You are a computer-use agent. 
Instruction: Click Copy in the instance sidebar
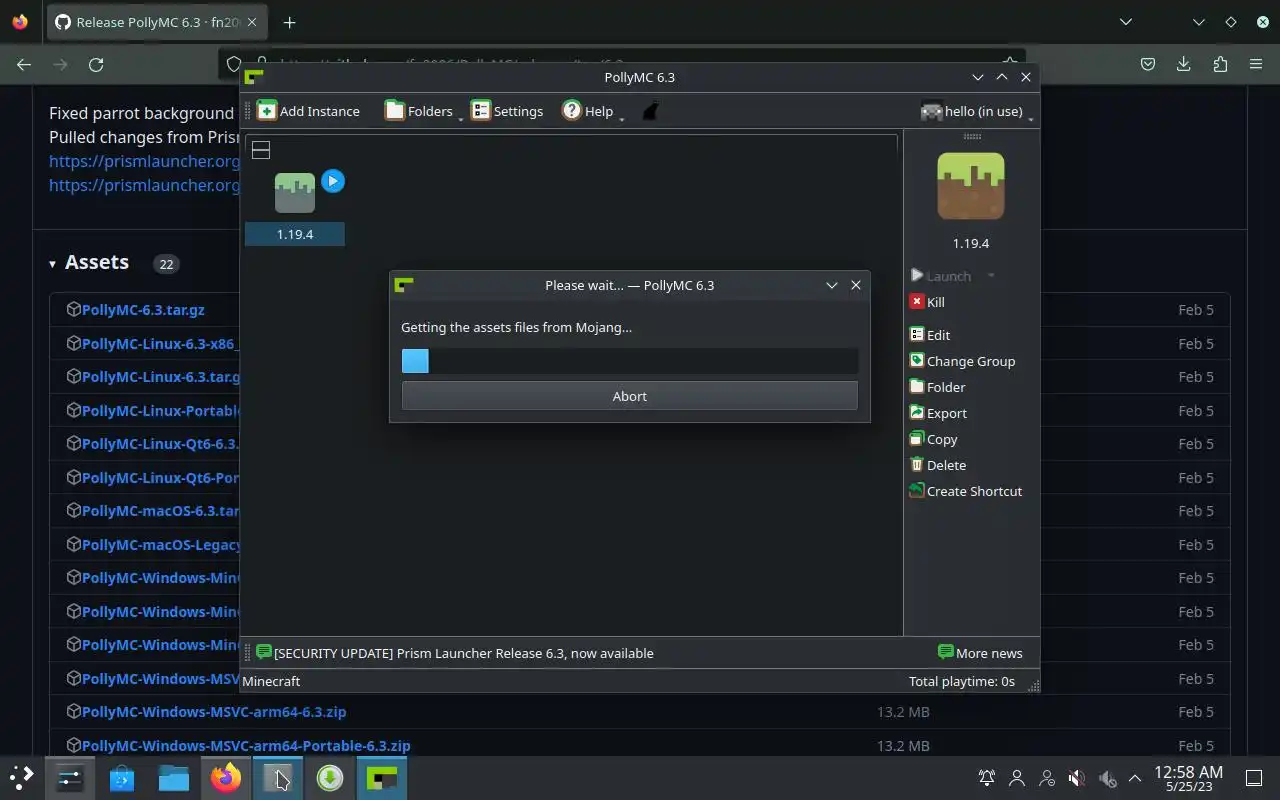(x=933, y=439)
